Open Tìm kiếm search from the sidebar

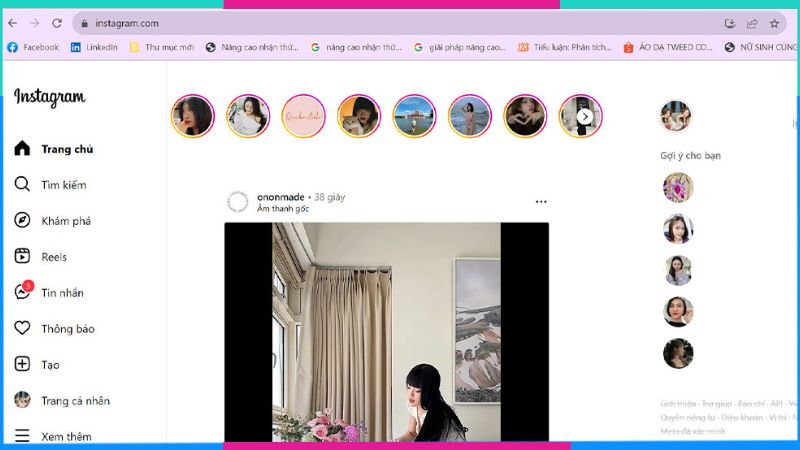(22, 185)
